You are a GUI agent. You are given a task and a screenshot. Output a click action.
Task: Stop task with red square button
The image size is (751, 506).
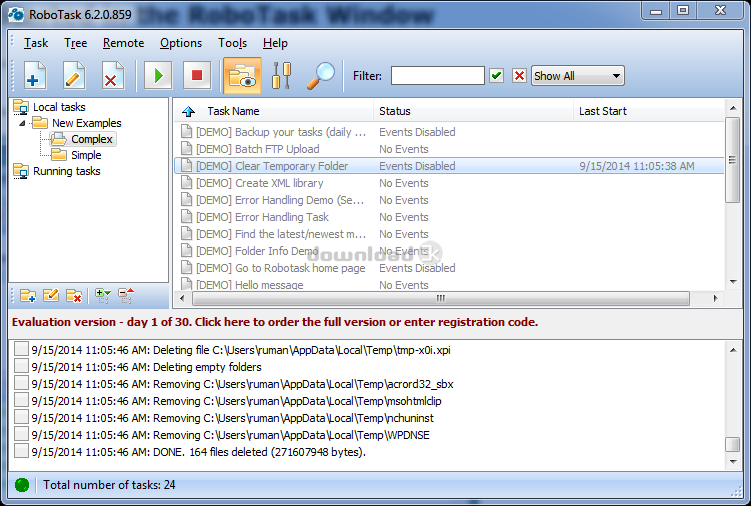(197, 76)
